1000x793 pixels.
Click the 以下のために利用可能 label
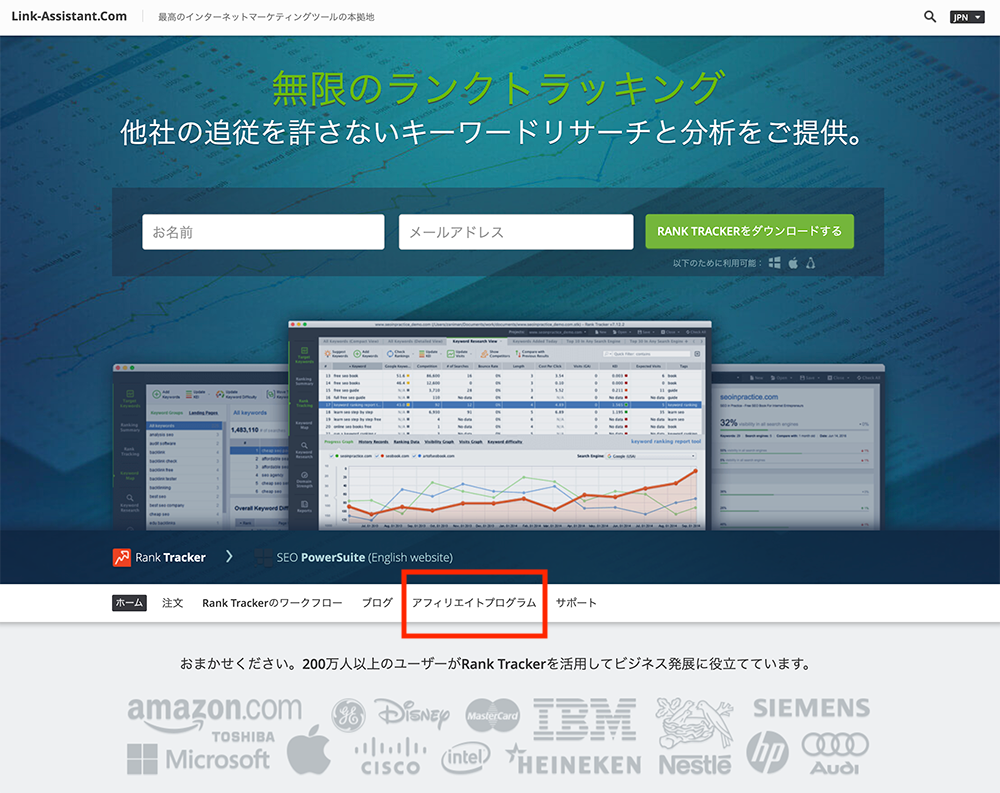(x=717, y=263)
